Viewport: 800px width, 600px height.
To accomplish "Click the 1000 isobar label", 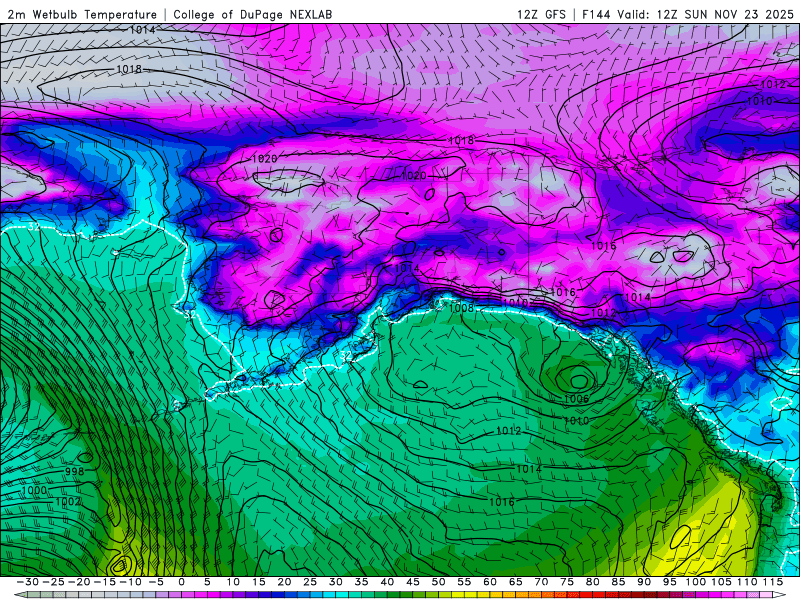I will tap(34, 490).
